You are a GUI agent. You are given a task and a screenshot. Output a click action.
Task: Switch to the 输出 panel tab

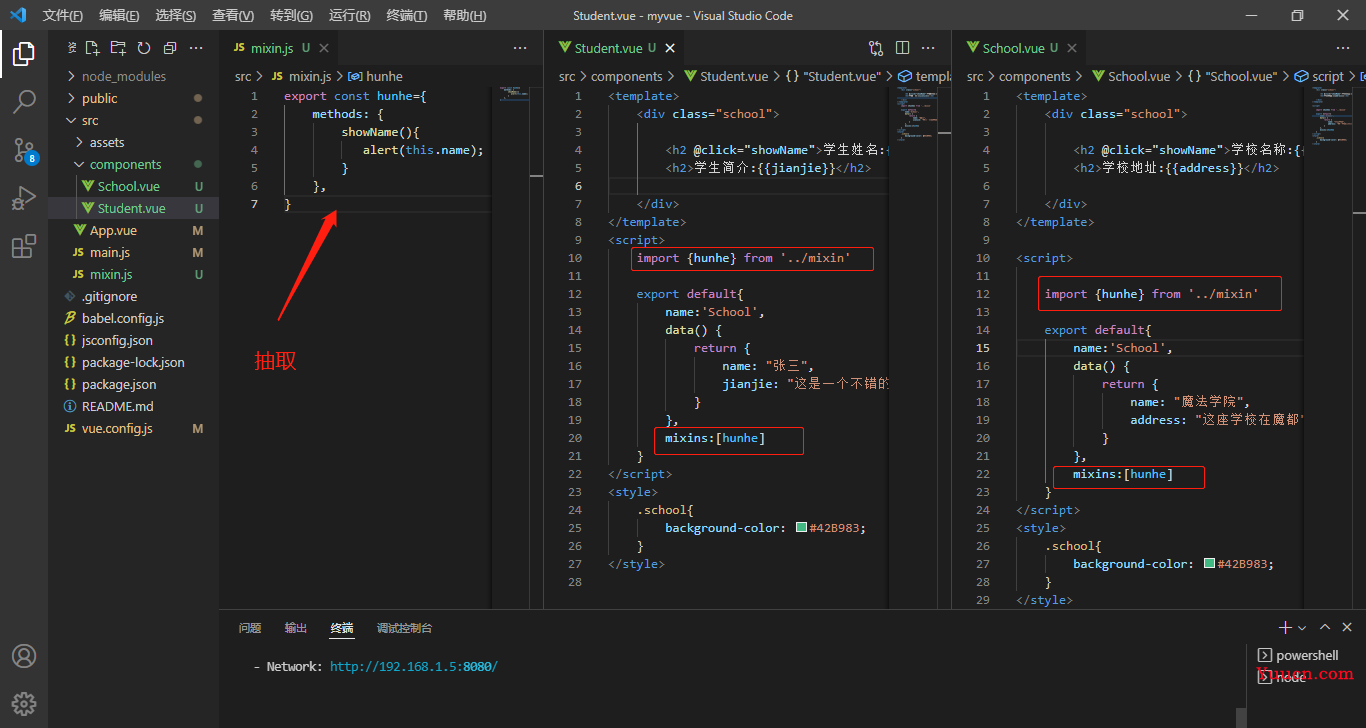(x=296, y=628)
